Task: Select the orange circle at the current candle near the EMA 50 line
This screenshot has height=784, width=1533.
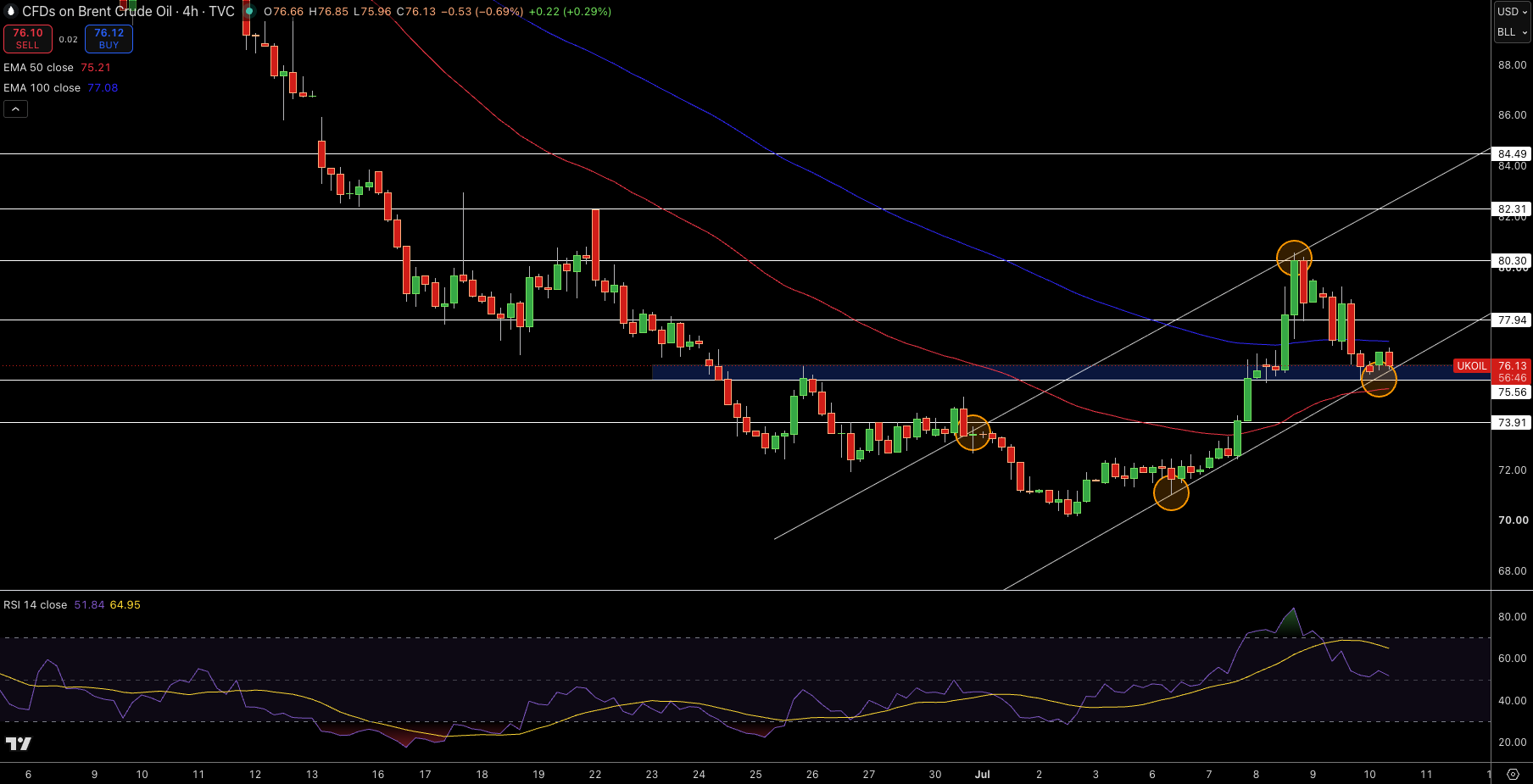Action: [x=1379, y=379]
